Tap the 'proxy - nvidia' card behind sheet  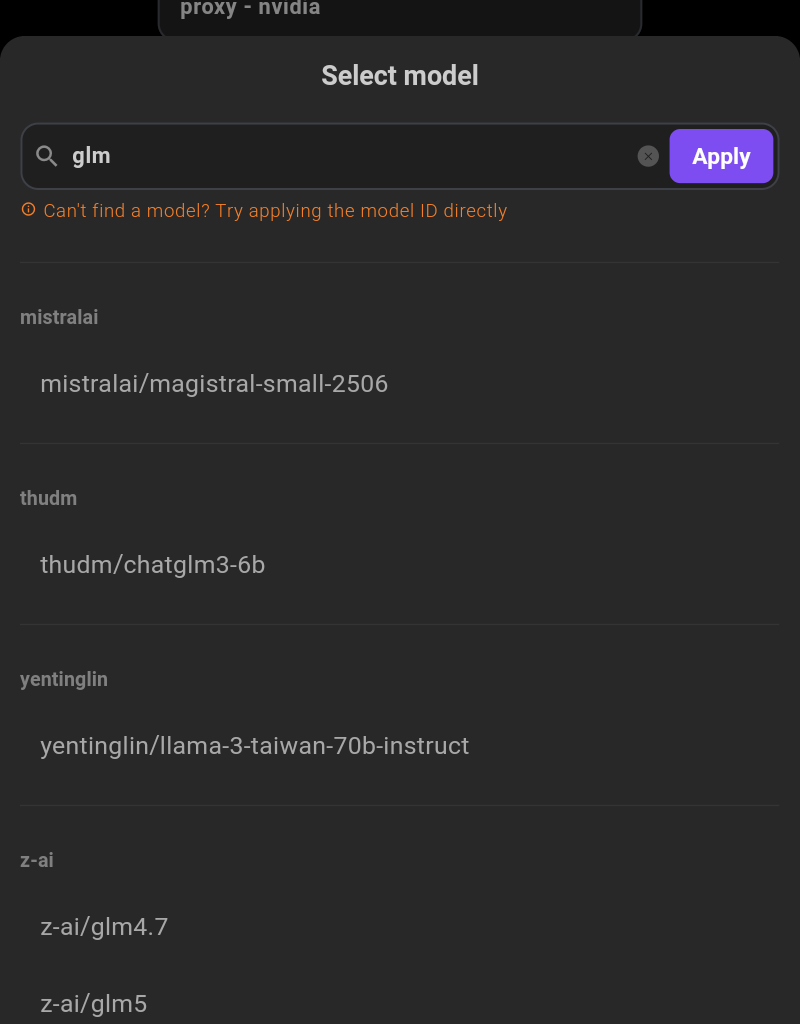pyautogui.click(x=400, y=14)
